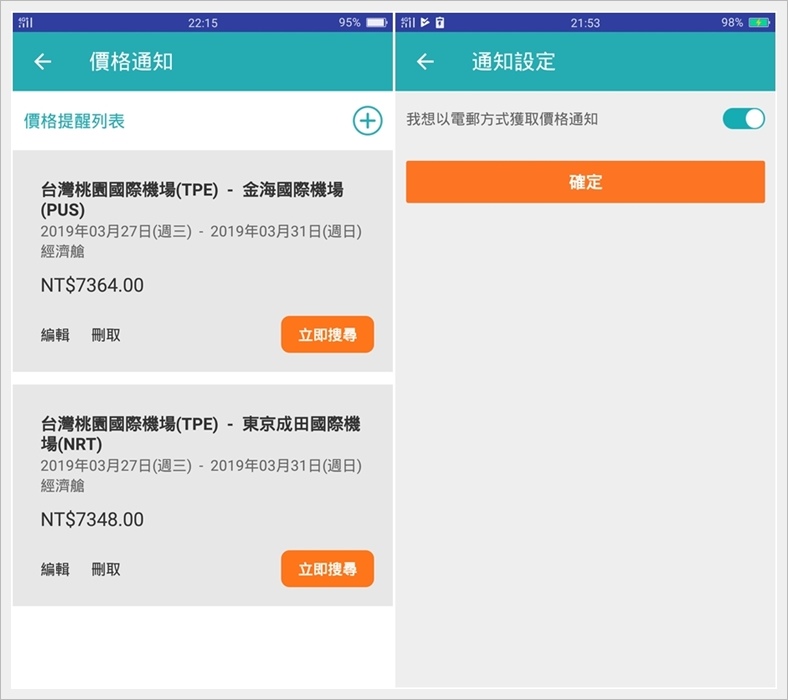
Task: Tap the signal strength icon at 22:15
Action: click(x=25, y=22)
